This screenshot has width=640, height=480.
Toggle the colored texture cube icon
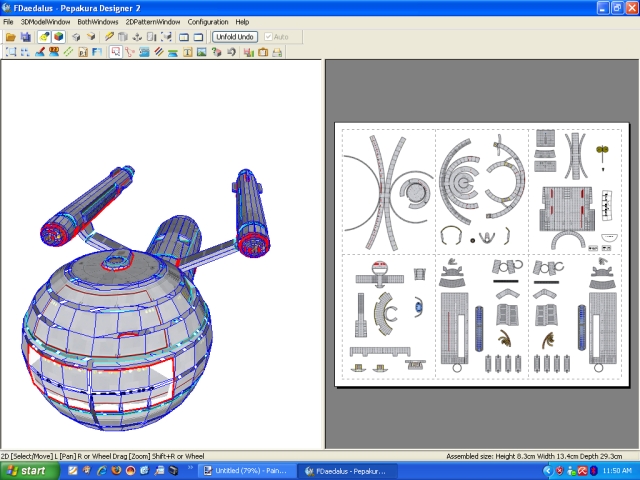58,37
